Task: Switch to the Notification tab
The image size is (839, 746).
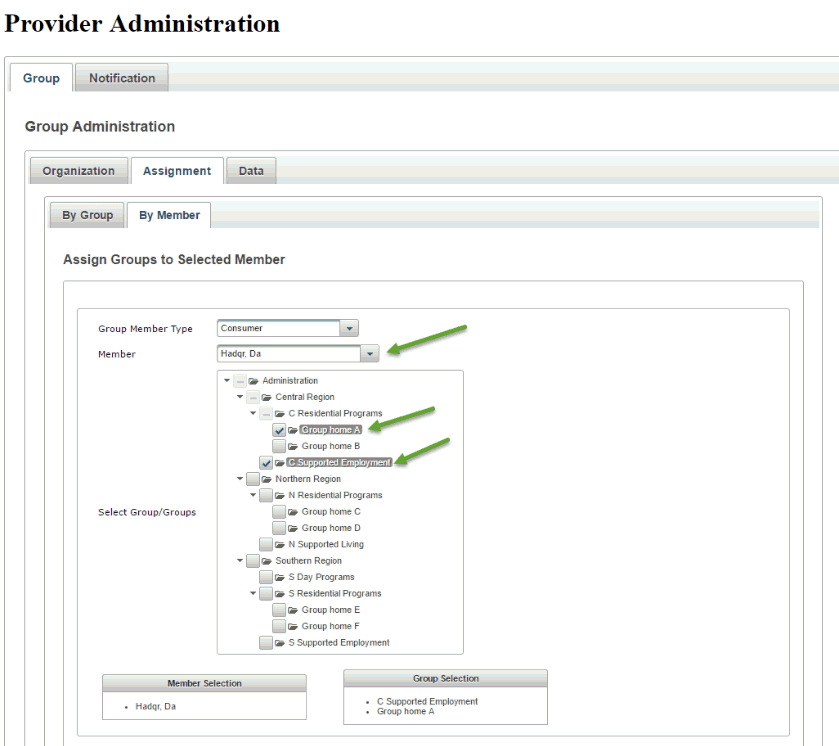Action: point(122,78)
